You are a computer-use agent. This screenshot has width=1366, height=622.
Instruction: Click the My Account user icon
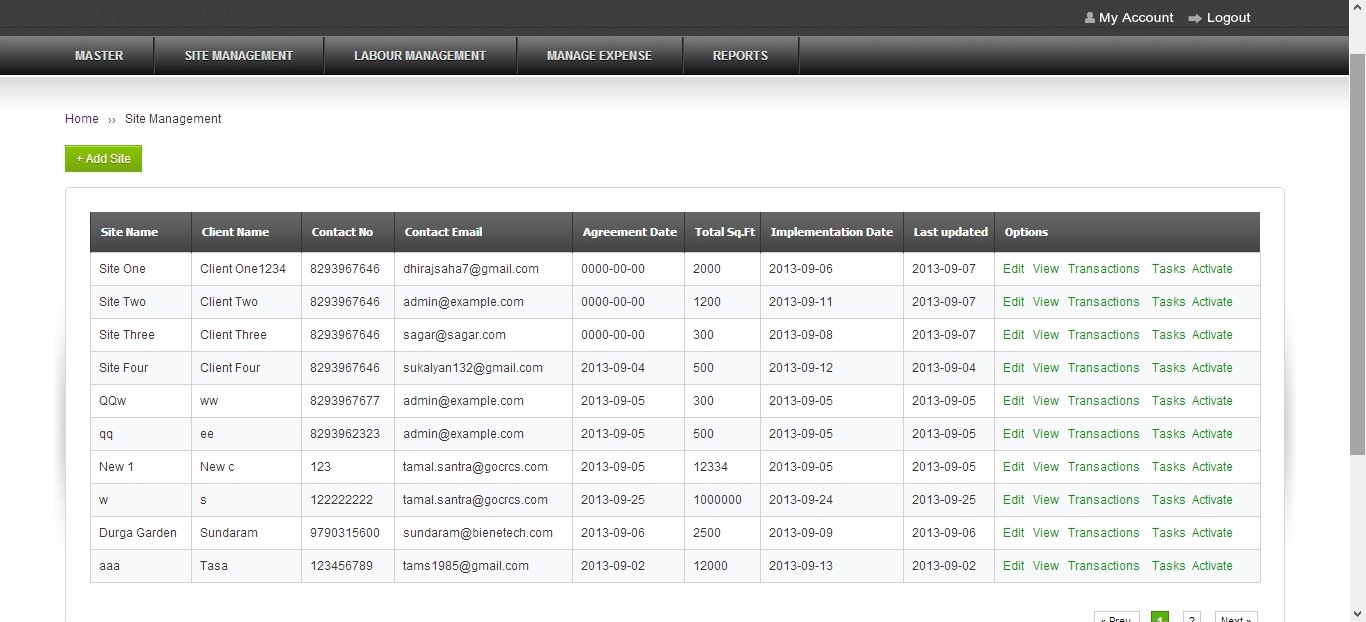coord(1089,18)
